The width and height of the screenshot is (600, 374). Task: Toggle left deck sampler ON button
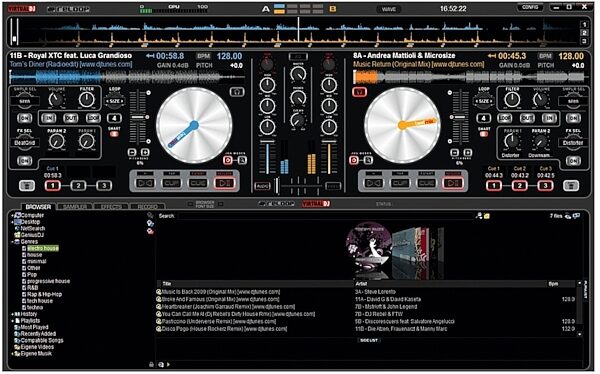tap(24, 118)
